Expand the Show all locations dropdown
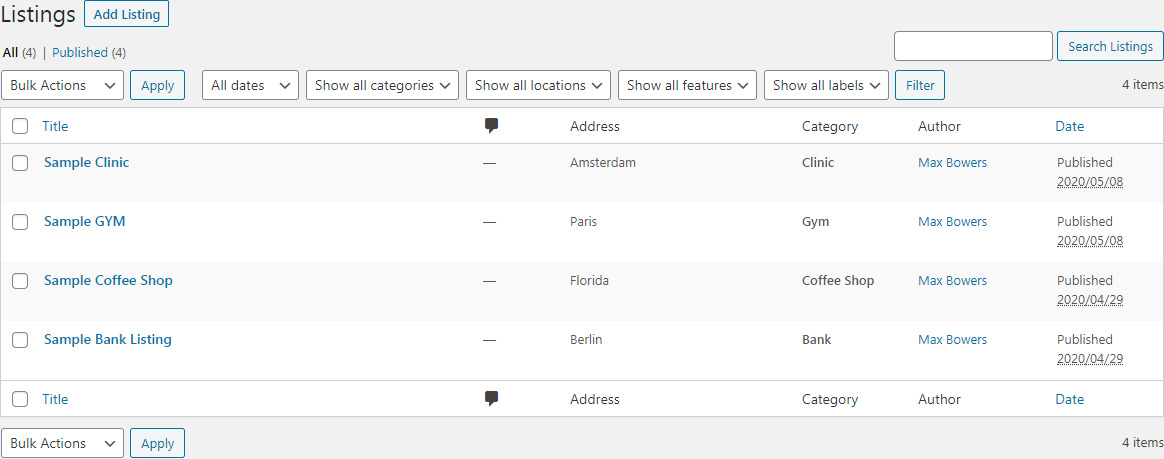Screen dimensions: 1164x459 point(538,85)
